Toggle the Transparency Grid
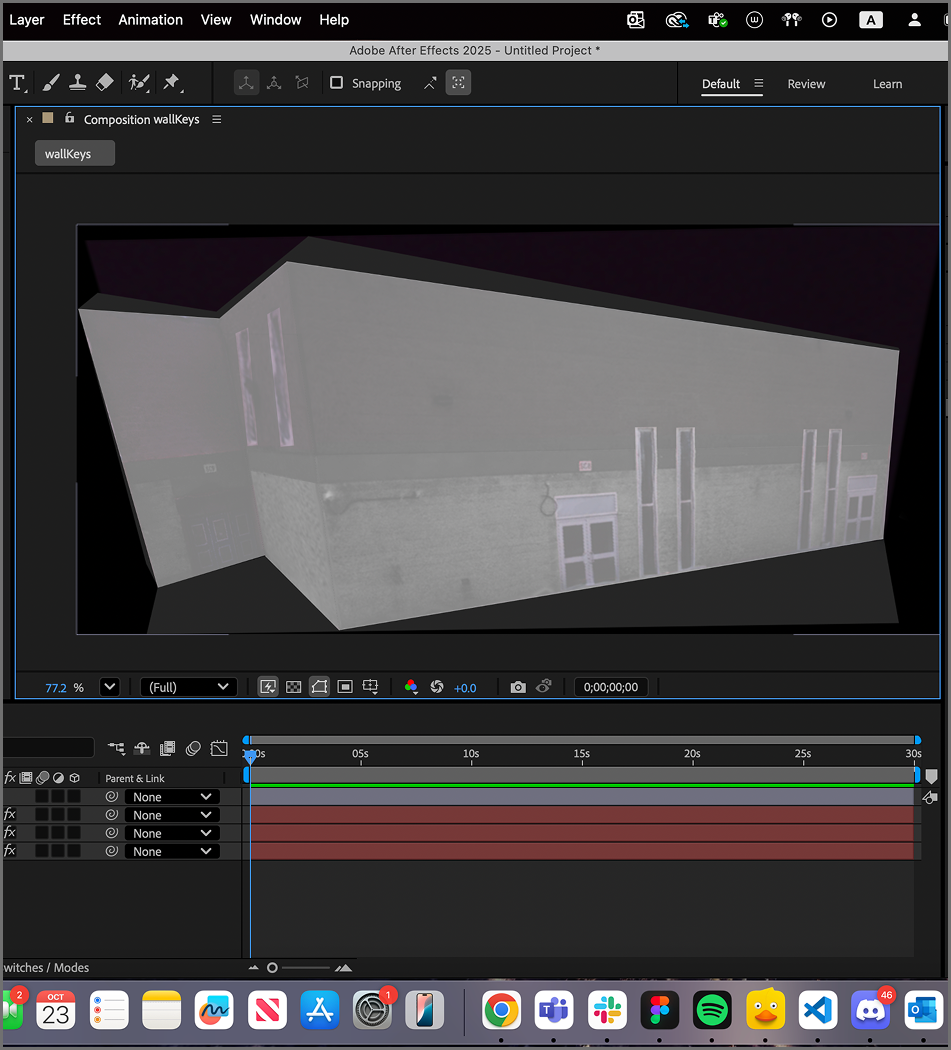Screen dimensions: 951x1050 (x=293, y=687)
